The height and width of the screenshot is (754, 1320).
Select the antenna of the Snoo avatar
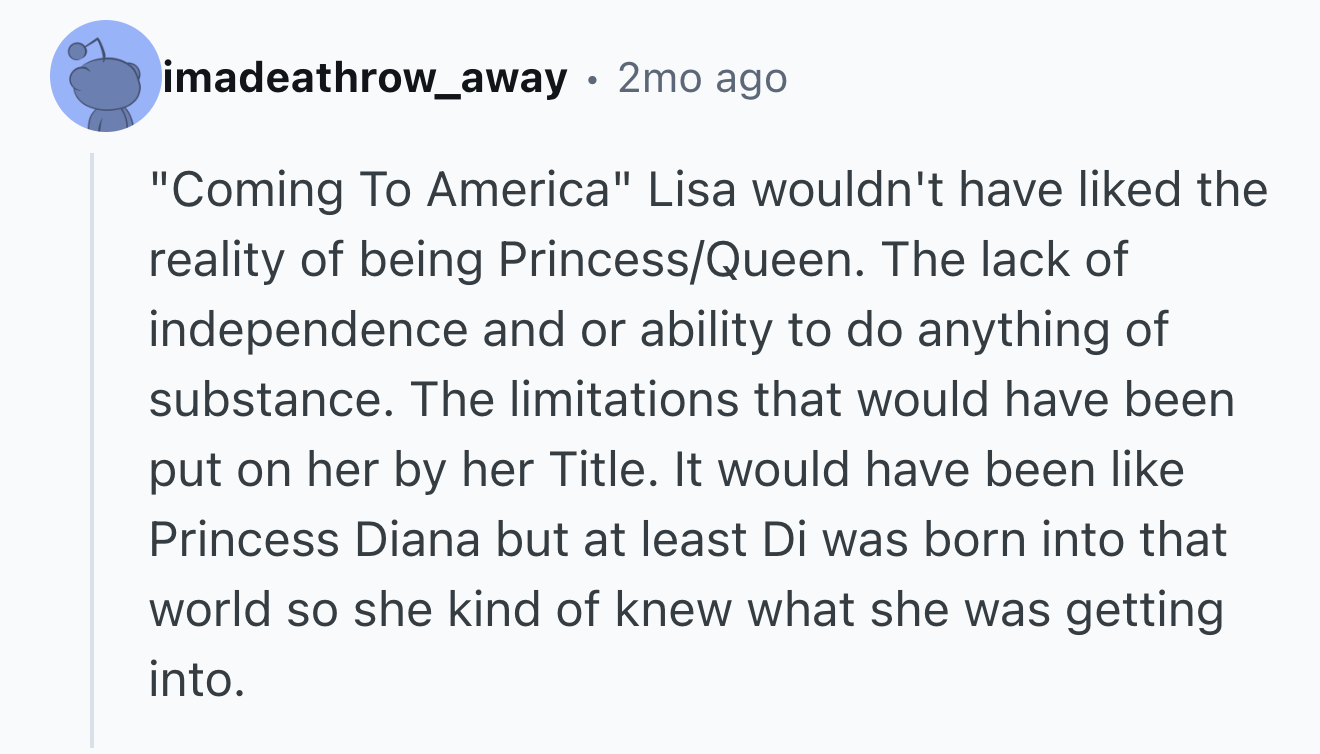87,49
